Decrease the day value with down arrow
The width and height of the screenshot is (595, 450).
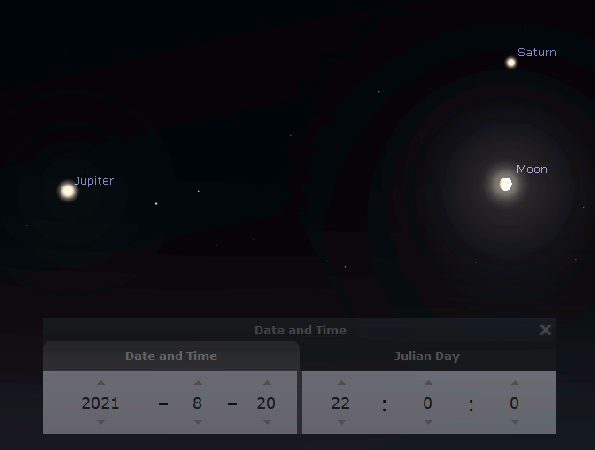tap(267, 422)
